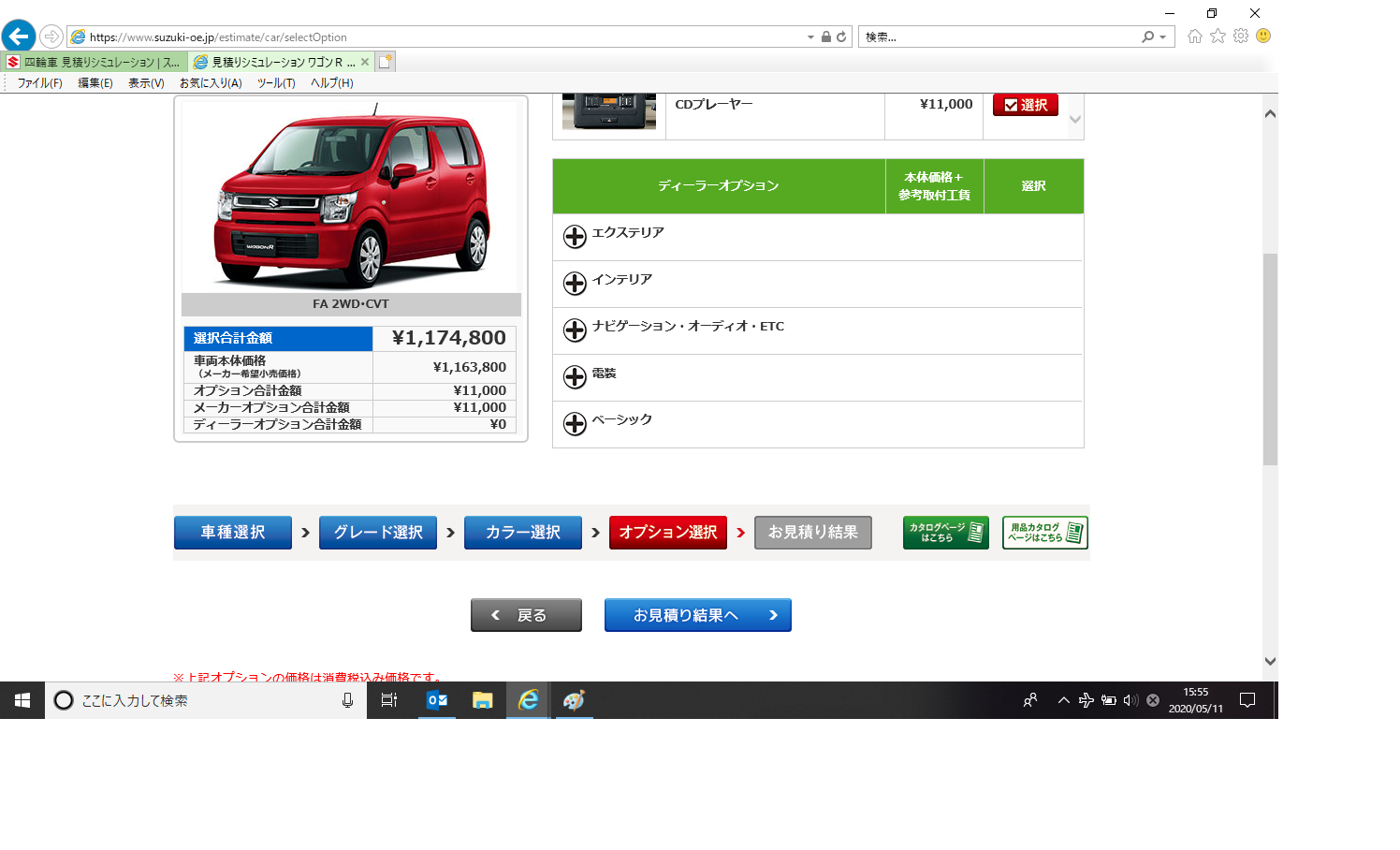Click the search magnifier icon
The height and width of the screenshot is (850, 1400).
pos(1147,37)
